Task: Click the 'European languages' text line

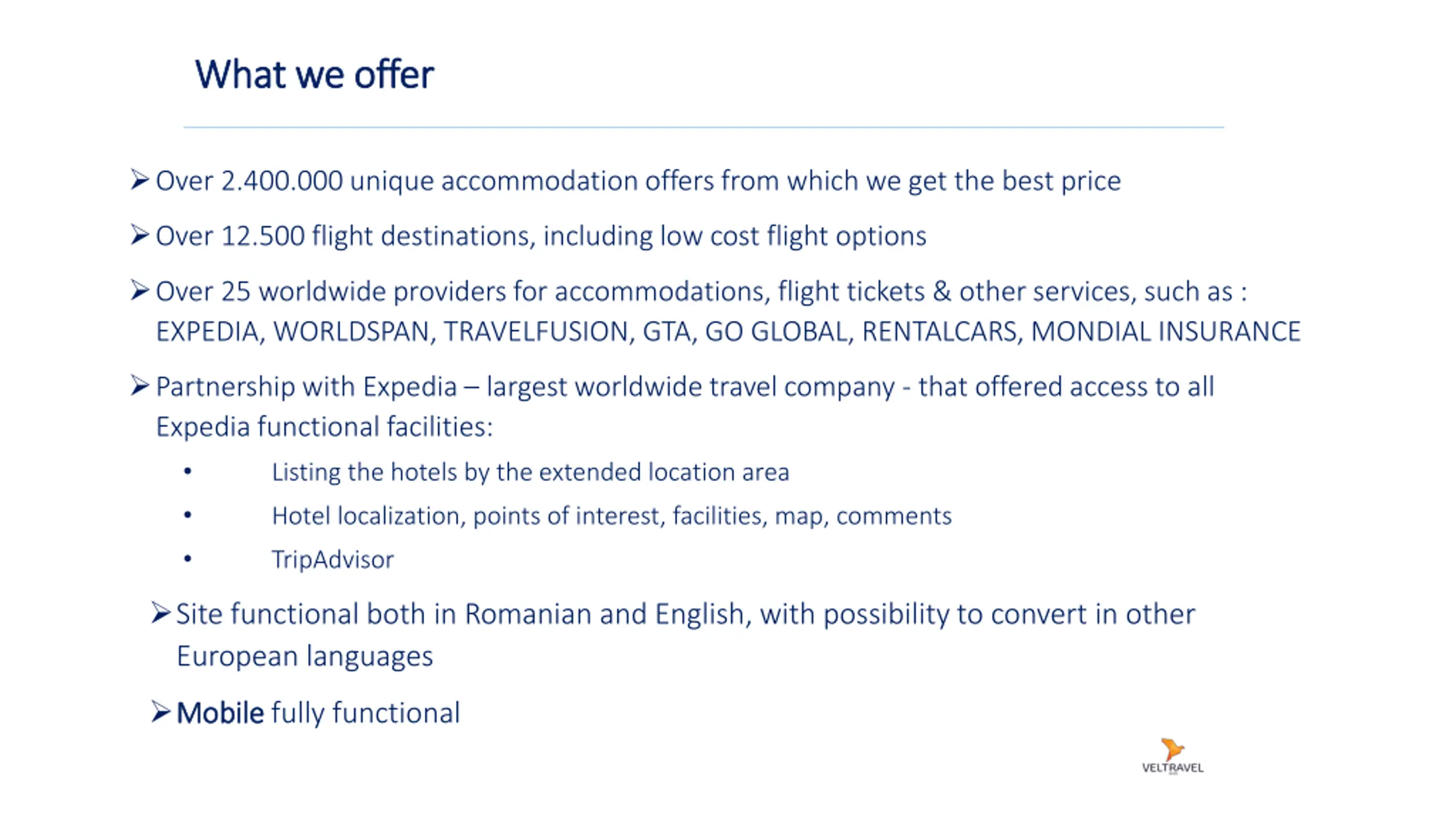Action: point(305,656)
